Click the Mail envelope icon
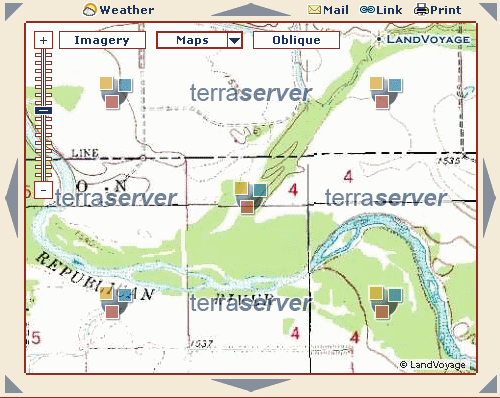The width and height of the screenshot is (500, 398). [314, 10]
